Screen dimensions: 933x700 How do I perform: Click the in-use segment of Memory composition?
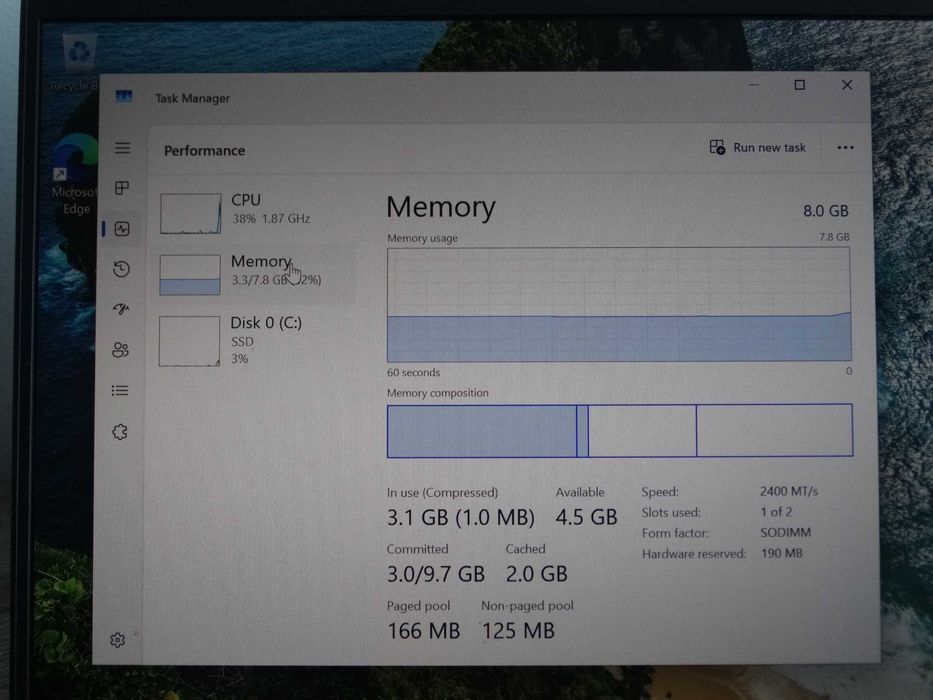pos(481,431)
